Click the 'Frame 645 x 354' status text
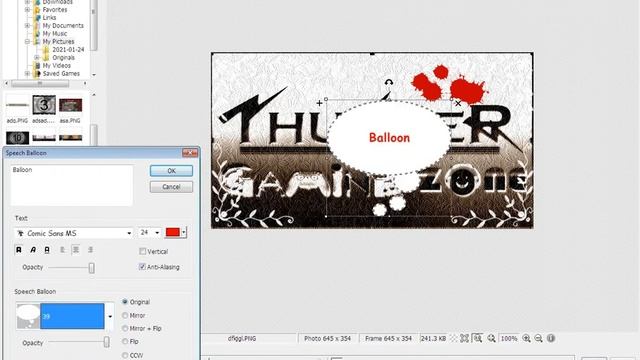This screenshot has width=640, height=360. click(x=388, y=338)
